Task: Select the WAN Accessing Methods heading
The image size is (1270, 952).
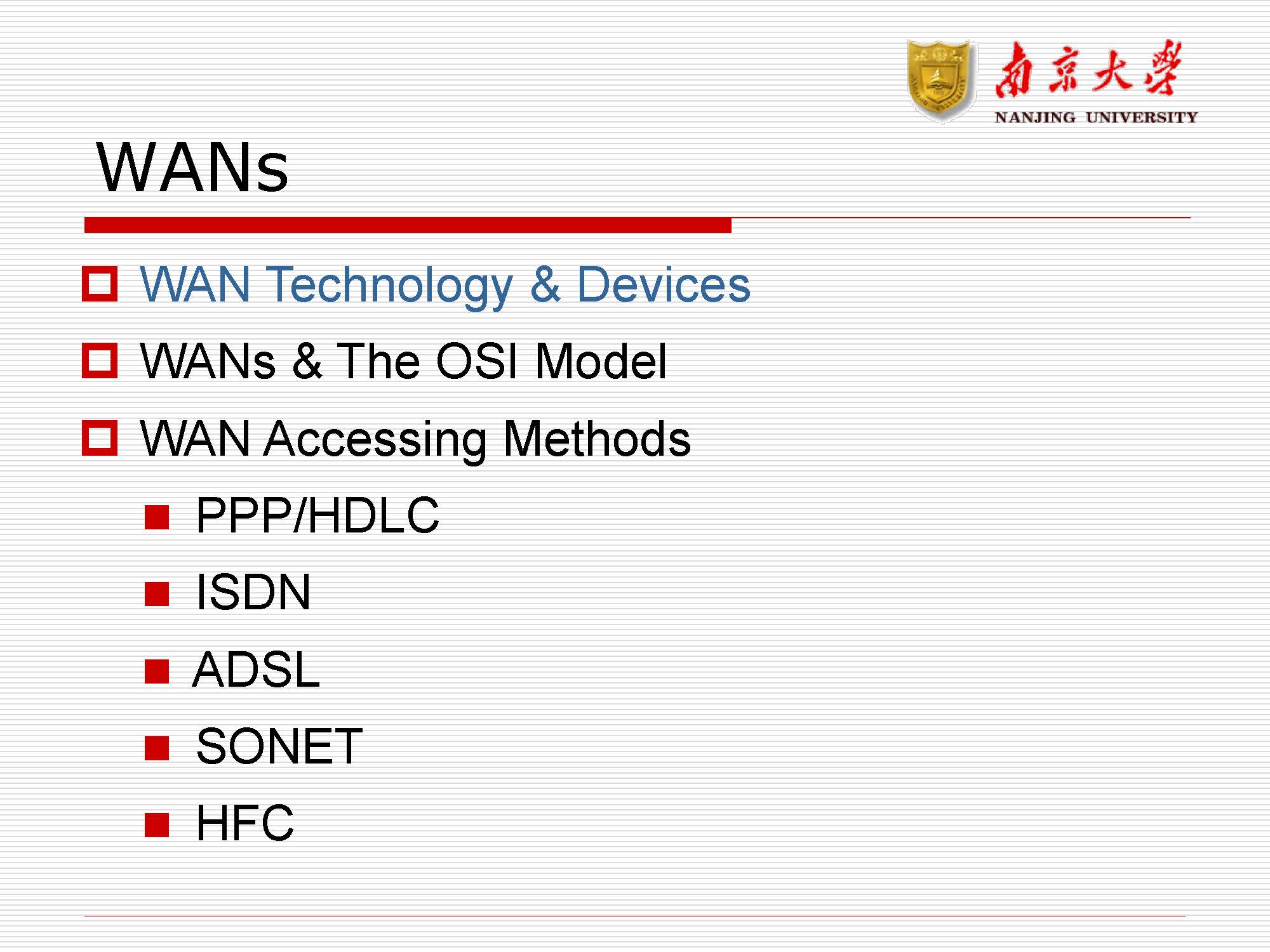Action: [x=415, y=439]
